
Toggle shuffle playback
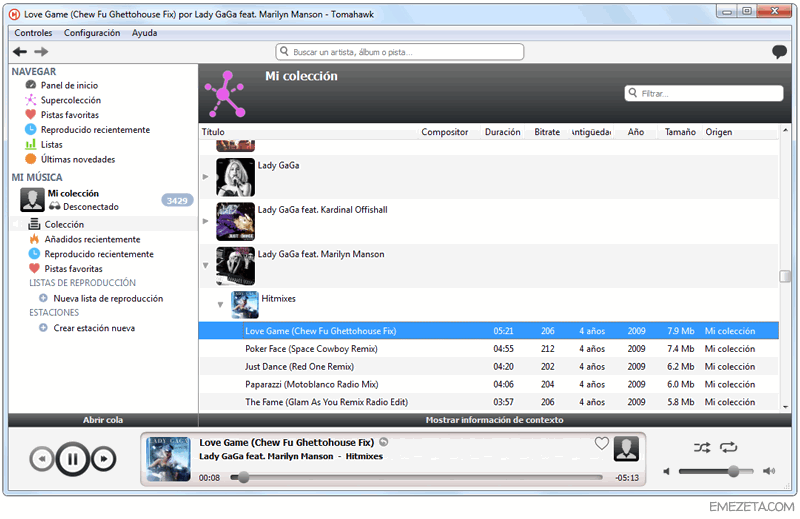[x=702, y=448]
